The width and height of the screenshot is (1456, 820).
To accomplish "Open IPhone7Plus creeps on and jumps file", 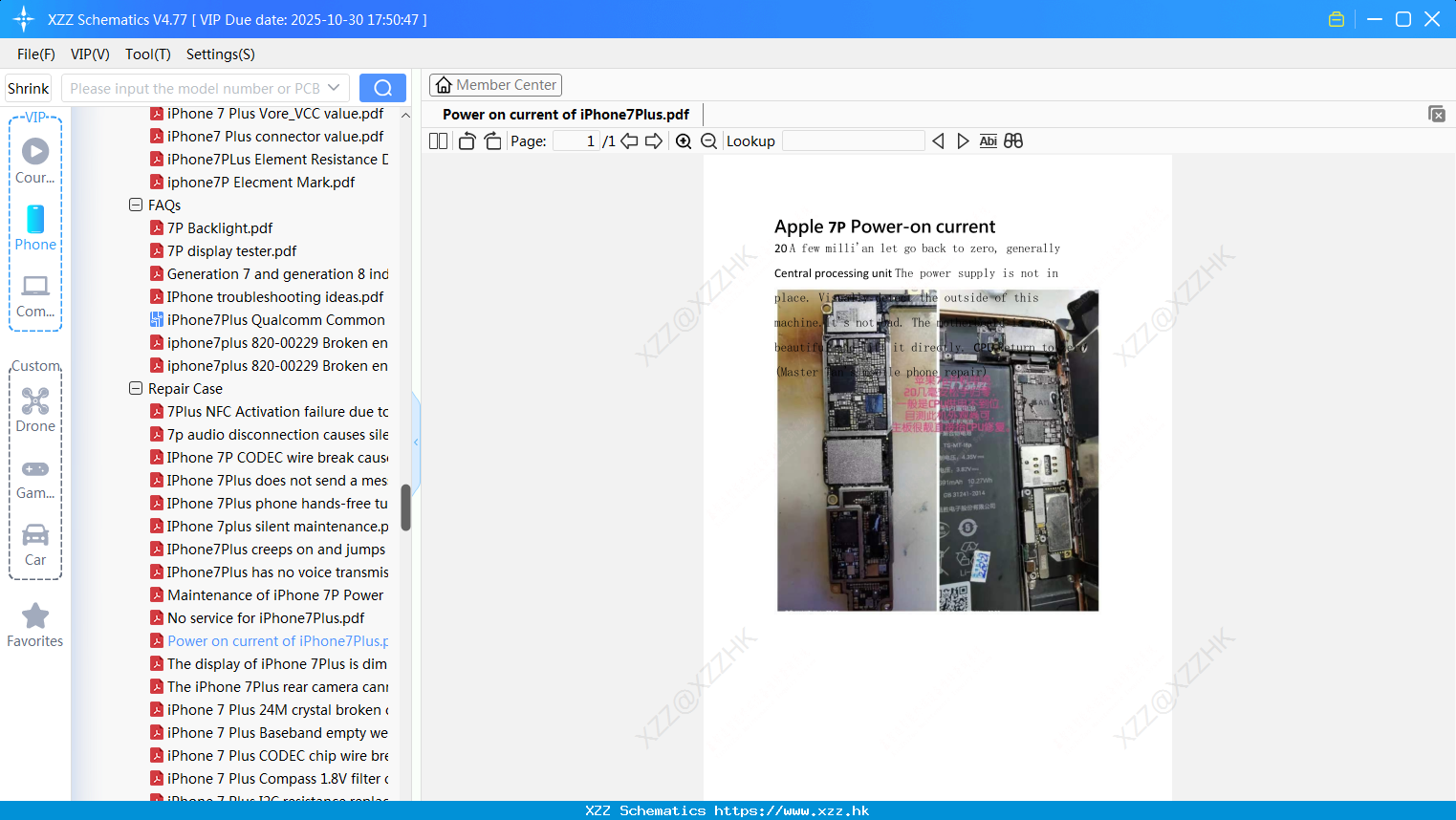I will [276, 549].
